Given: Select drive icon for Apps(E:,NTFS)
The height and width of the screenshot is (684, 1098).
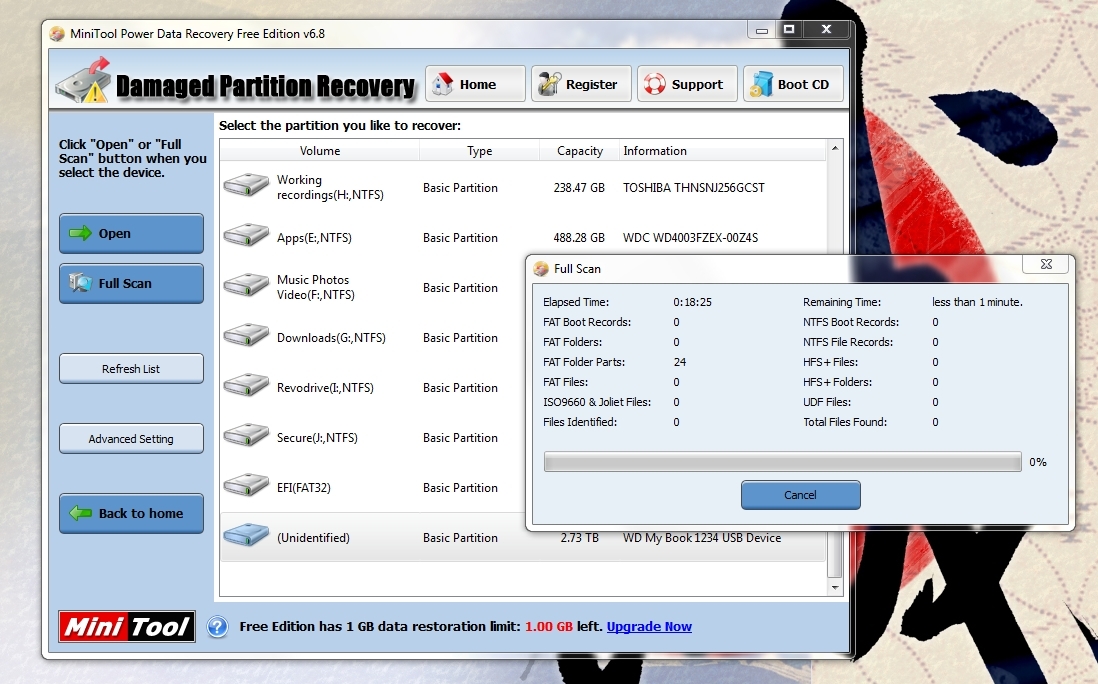Looking at the screenshot, I should pos(246,235).
